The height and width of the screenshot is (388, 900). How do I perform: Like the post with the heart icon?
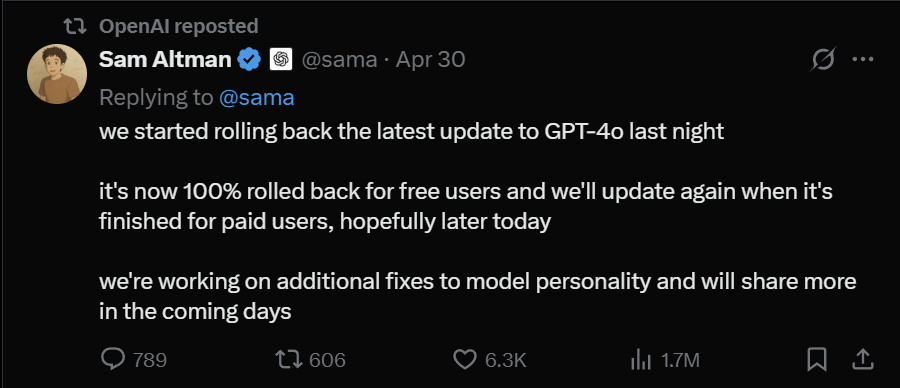click(465, 360)
